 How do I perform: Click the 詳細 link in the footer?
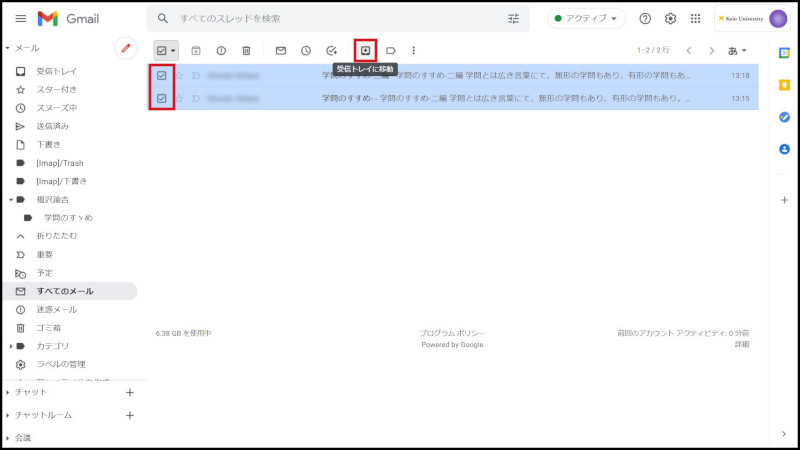tap(741, 344)
